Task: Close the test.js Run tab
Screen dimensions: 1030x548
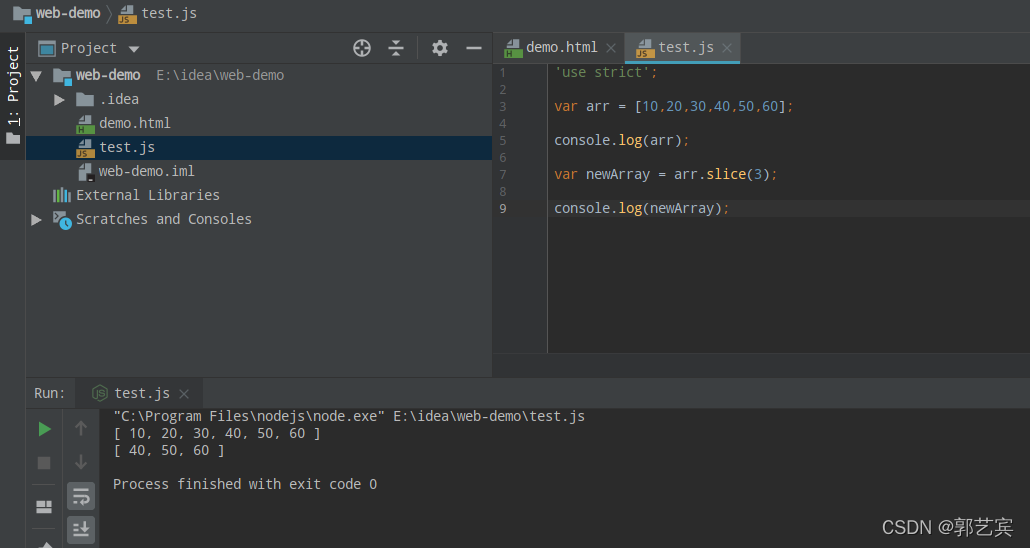Action: click(184, 394)
